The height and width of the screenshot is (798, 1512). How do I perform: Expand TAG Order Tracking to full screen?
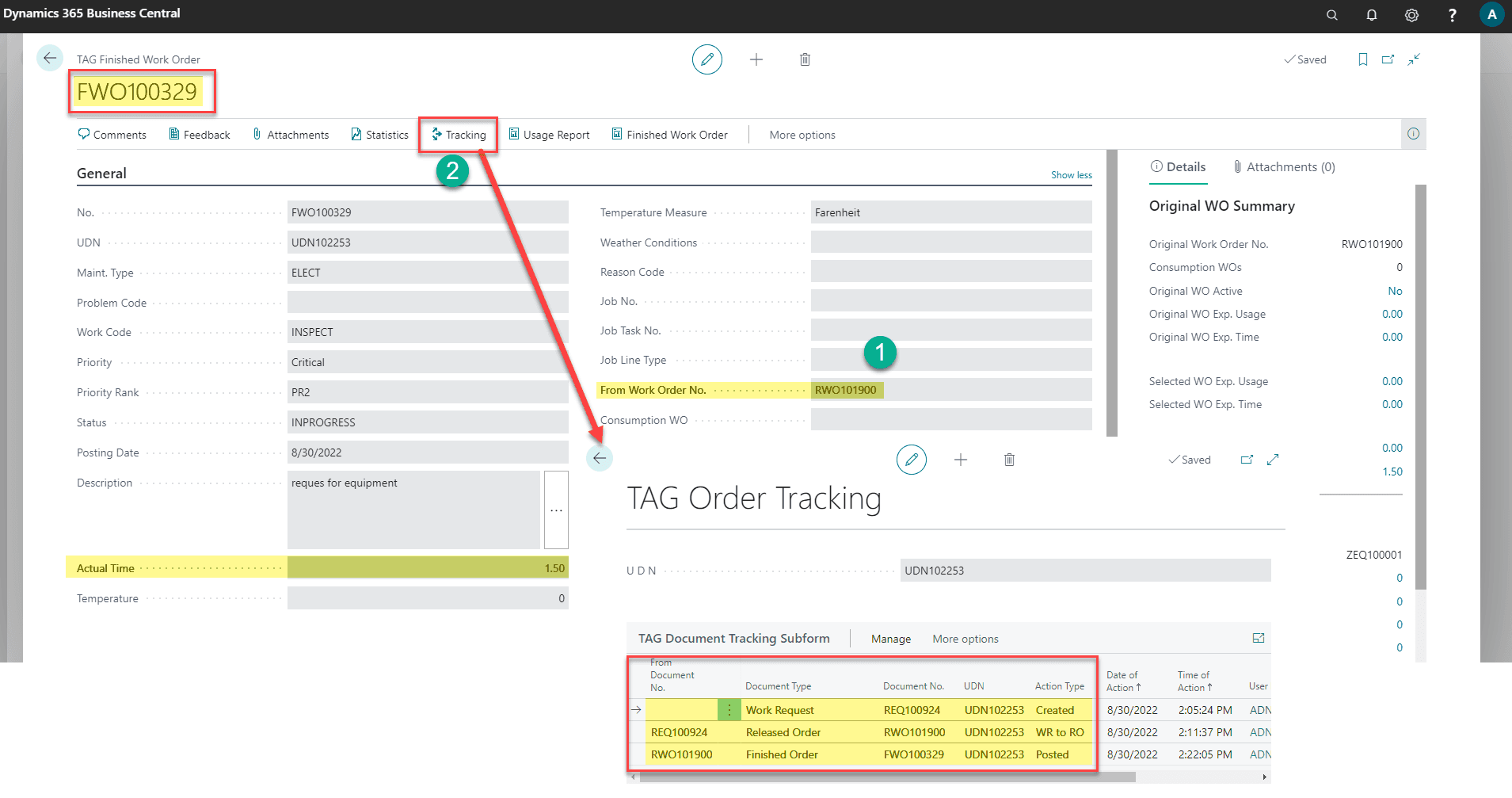click(x=1273, y=460)
